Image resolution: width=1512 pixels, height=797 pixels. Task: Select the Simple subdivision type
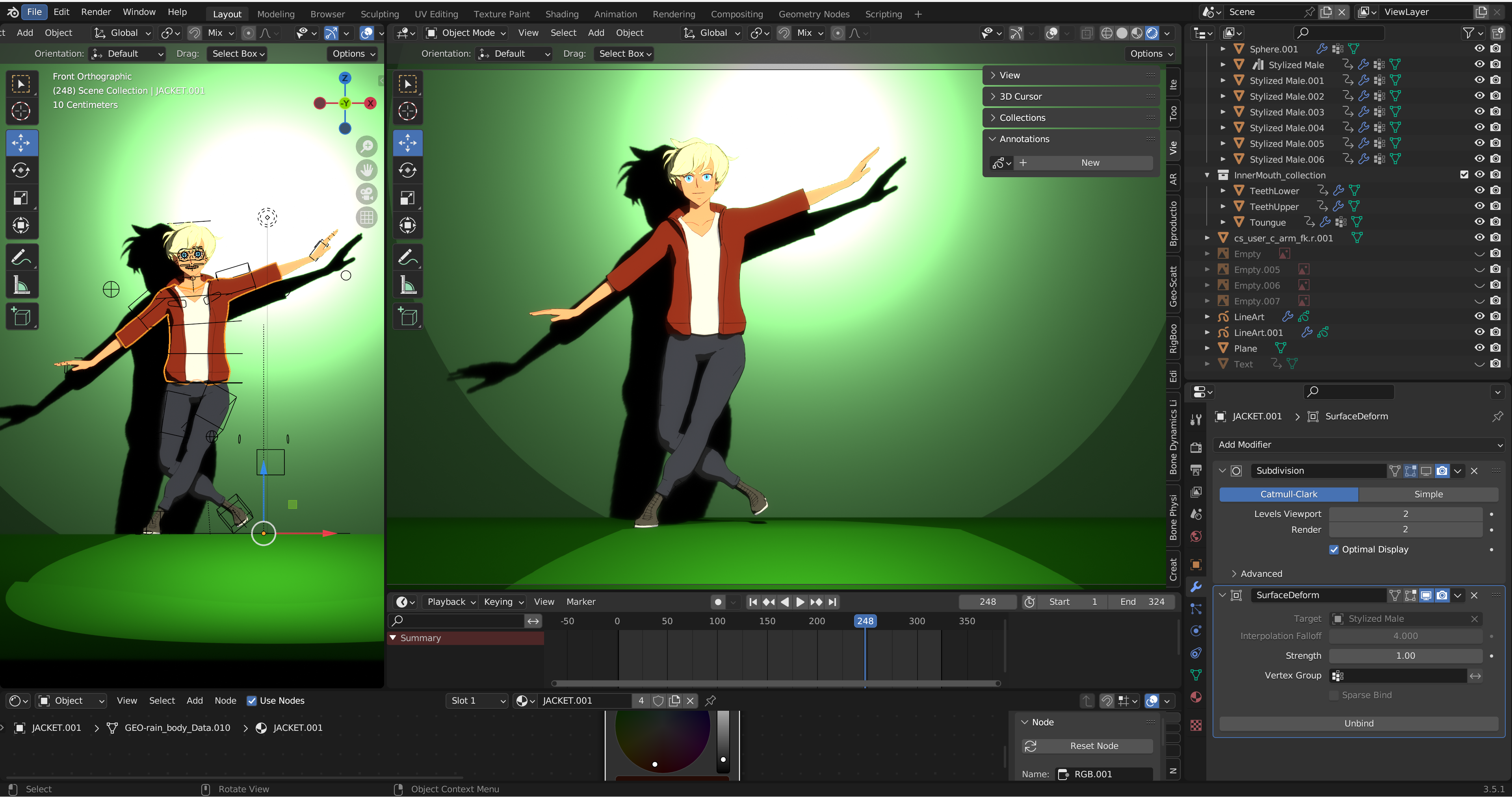1428,494
